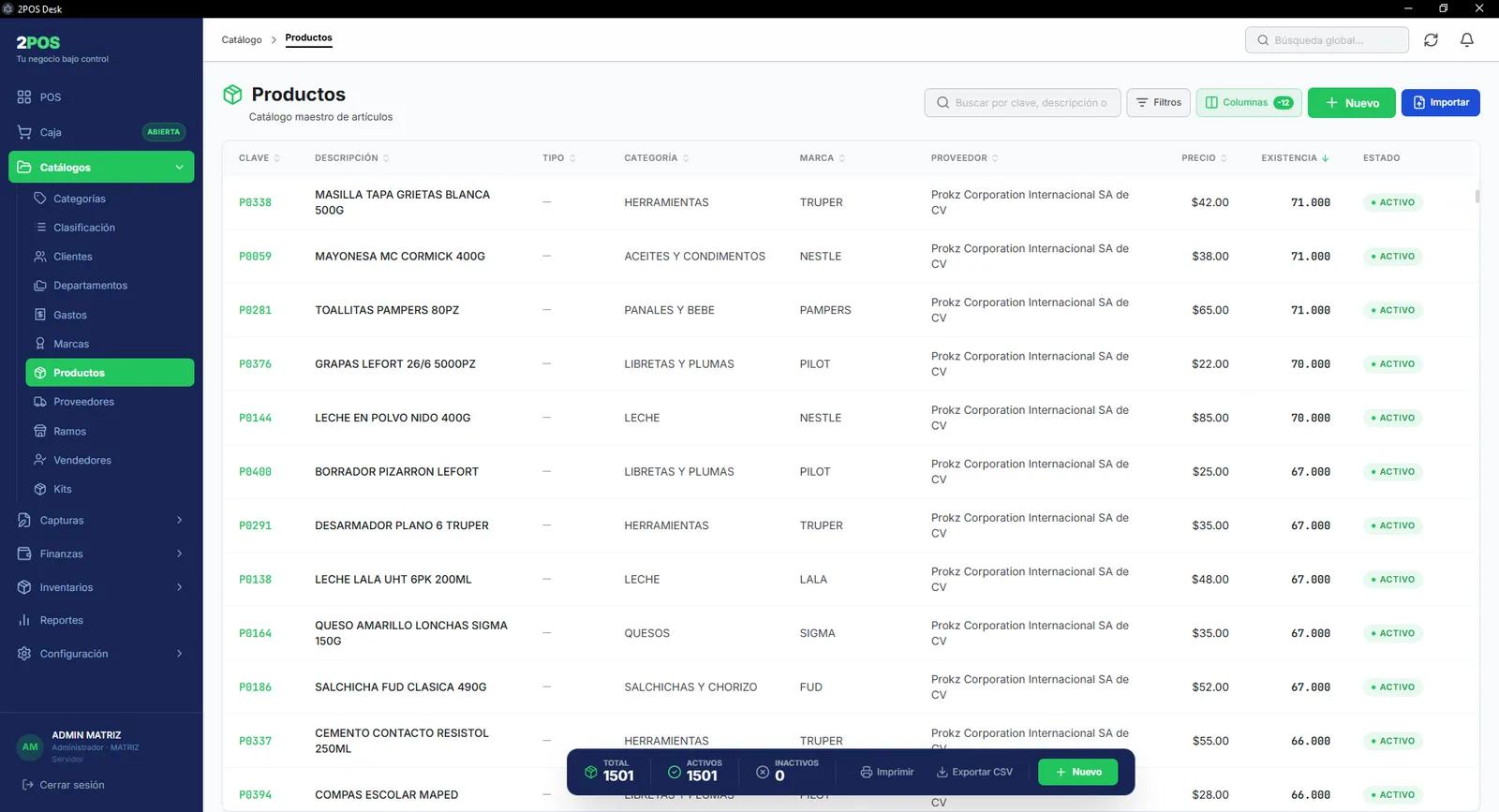
Task: Focus the Búsqueda global field
Action: (x=1327, y=40)
